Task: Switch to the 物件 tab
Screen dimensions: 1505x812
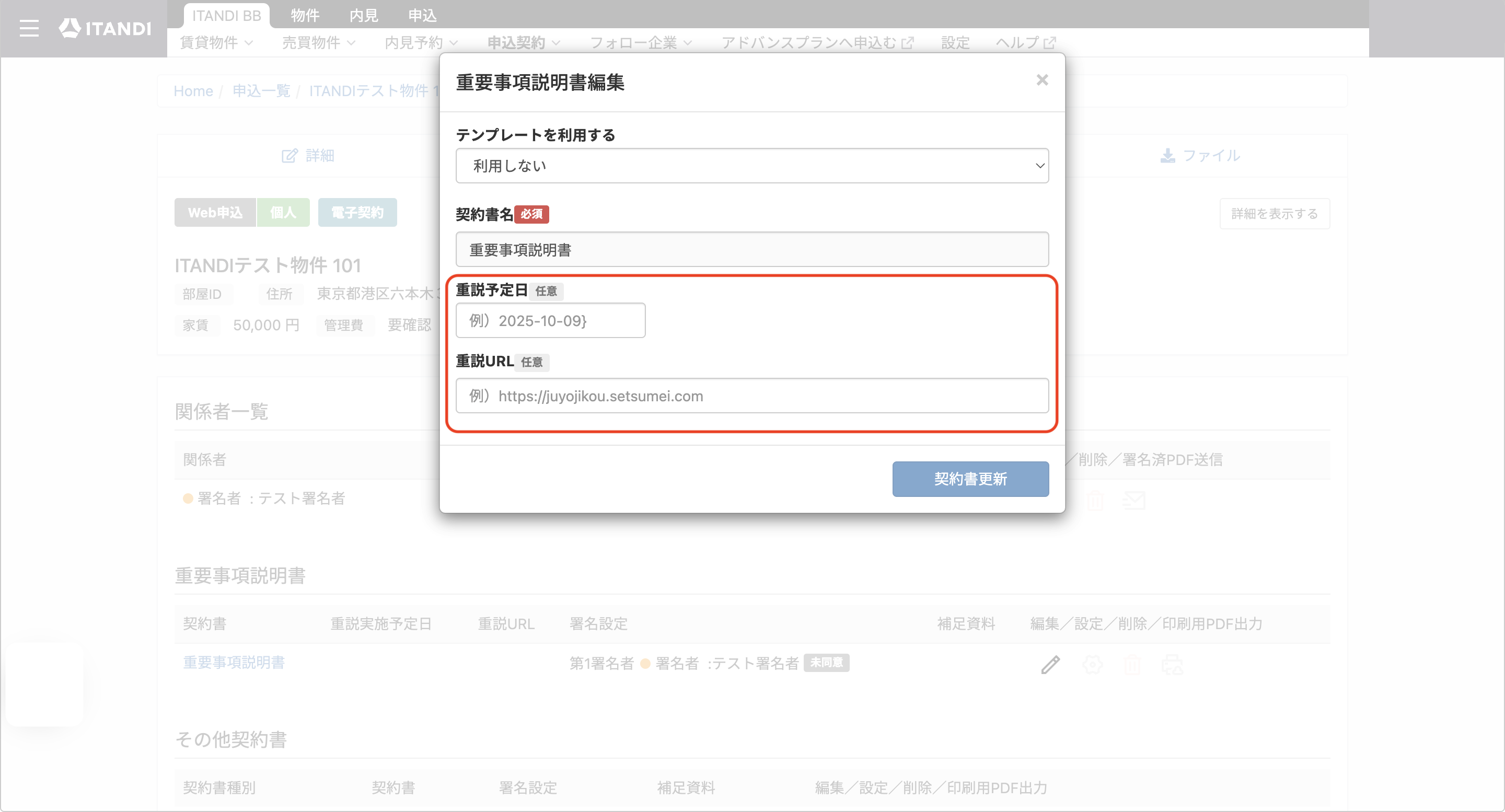Action: [x=305, y=15]
